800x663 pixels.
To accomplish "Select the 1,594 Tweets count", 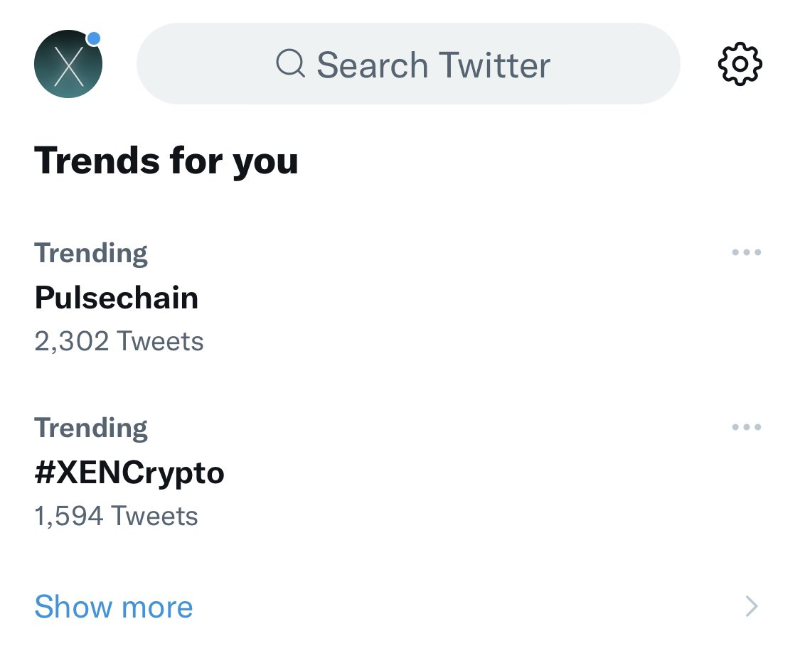I will click(x=116, y=516).
